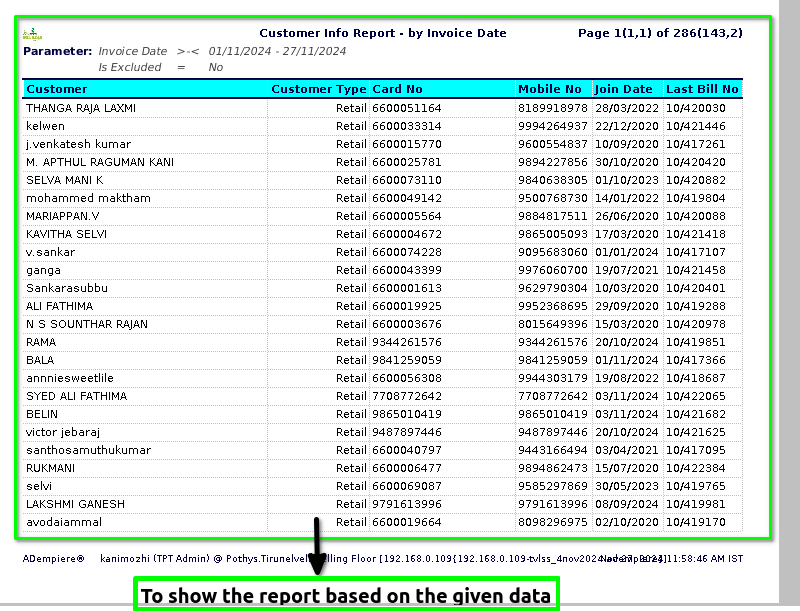Select customer N S SOUNTHAR RAJAN
The height and width of the screenshot is (611, 800).
pos(87,324)
